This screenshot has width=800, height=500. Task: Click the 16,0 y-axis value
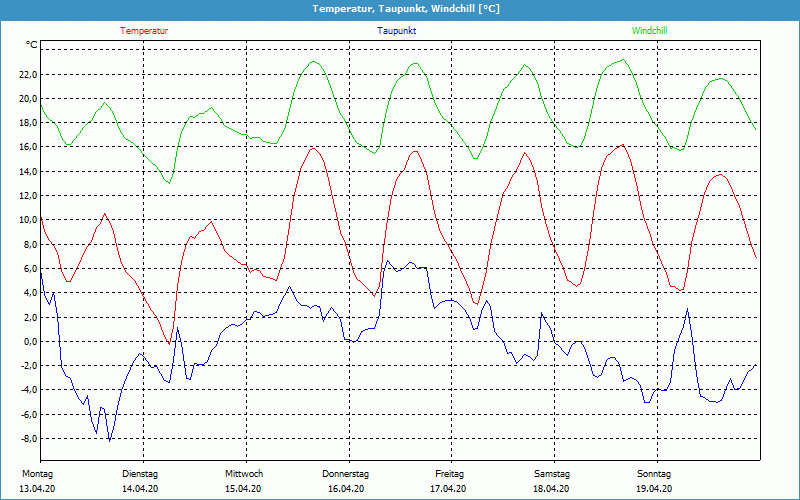(28, 147)
